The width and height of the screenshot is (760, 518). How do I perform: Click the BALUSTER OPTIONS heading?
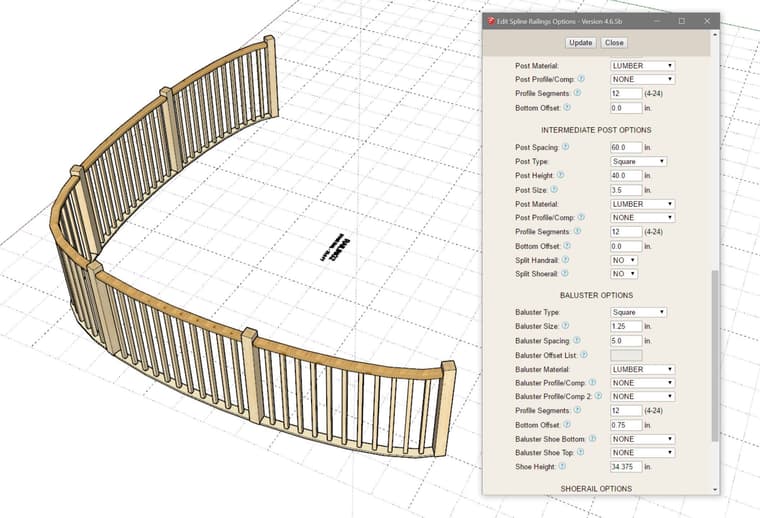(596, 295)
